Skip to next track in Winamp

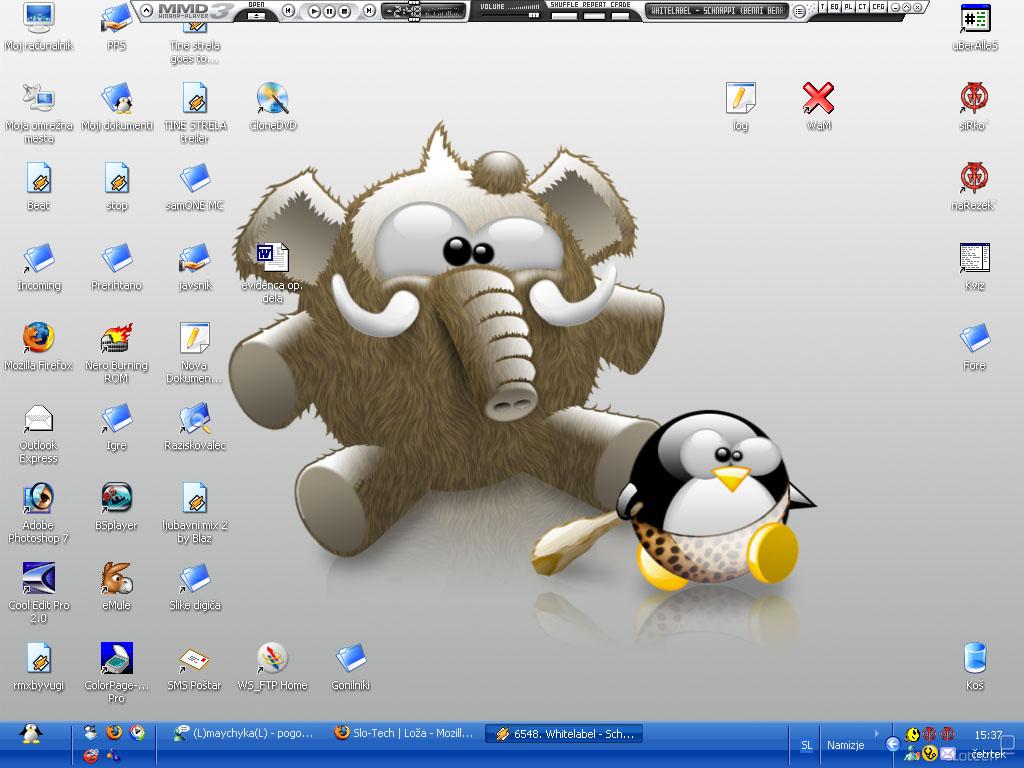coord(370,11)
